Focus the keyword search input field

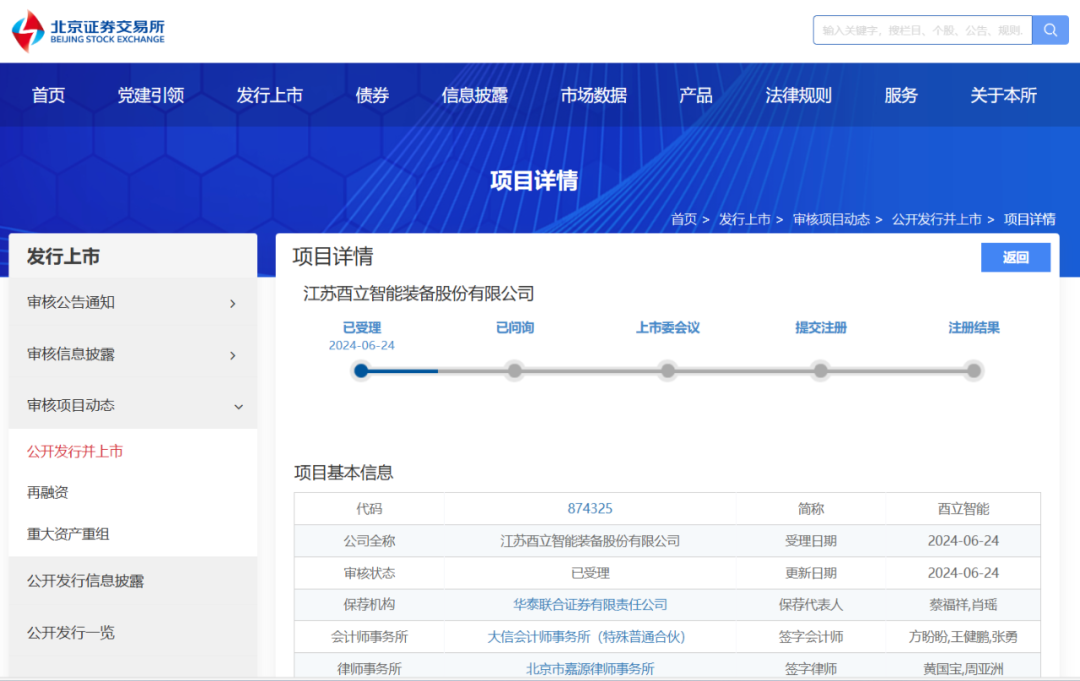922,30
